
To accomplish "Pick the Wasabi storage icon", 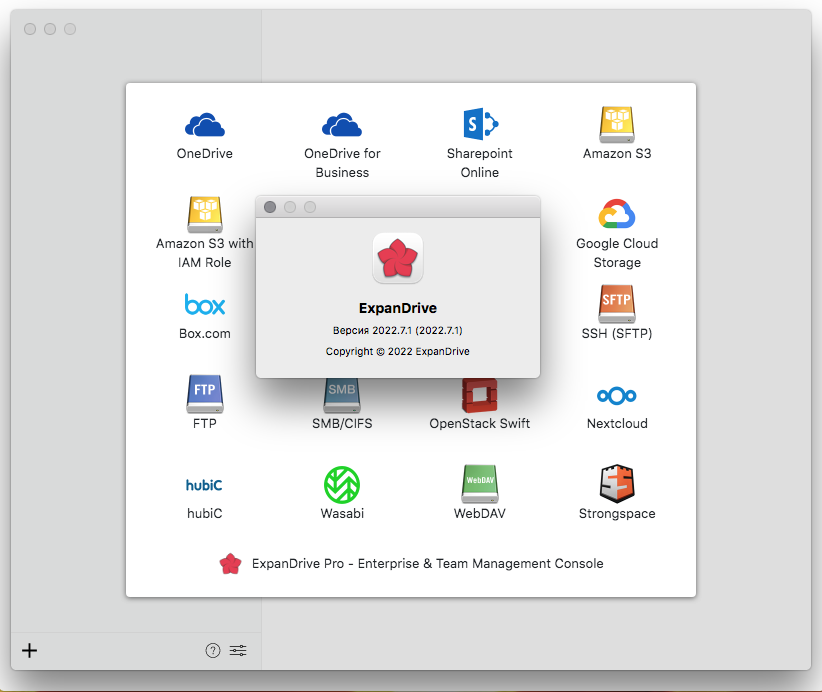I will 342,485.
